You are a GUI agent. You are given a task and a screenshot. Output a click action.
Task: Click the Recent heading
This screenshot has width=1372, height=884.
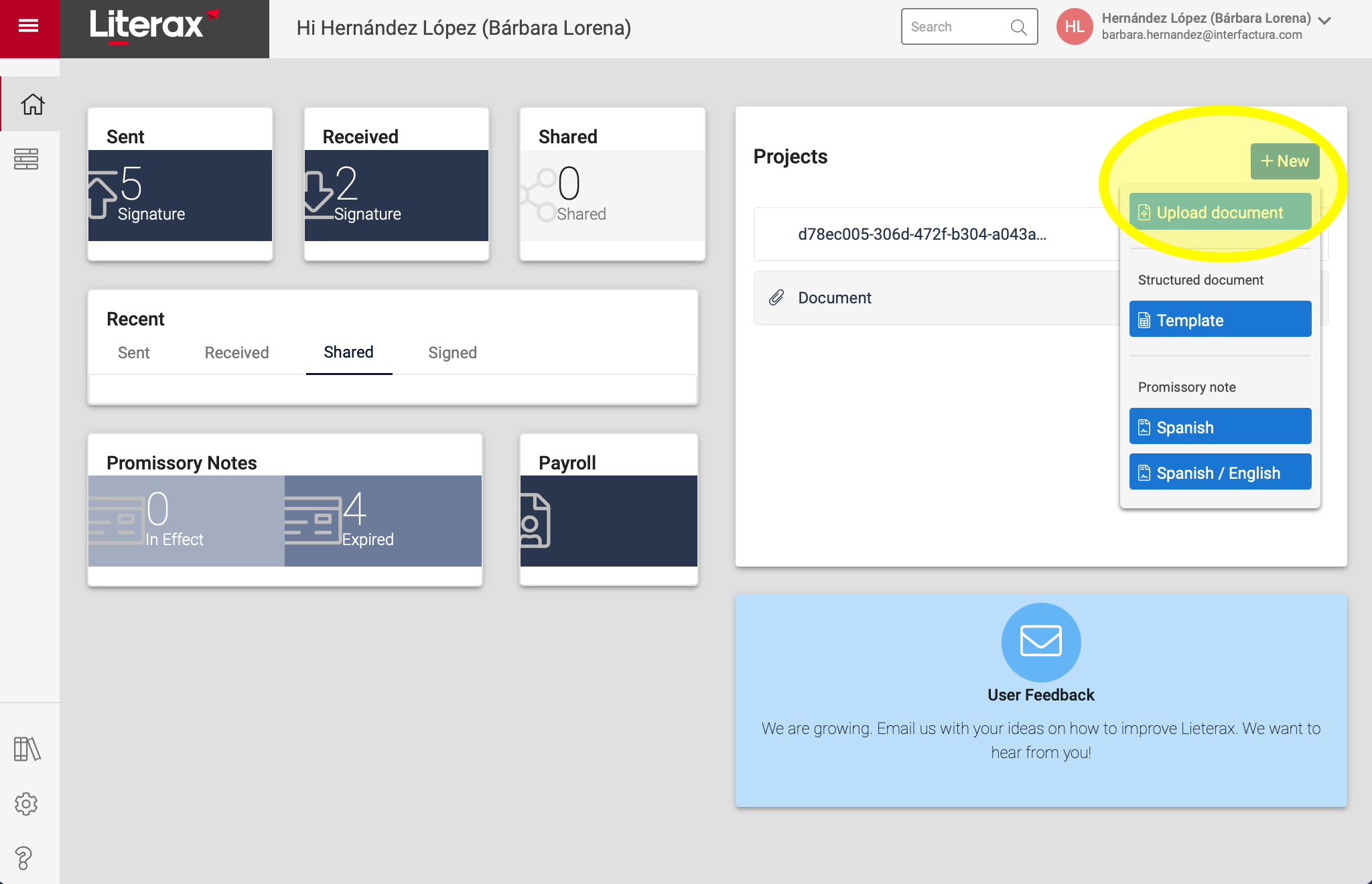pos(135,319)
